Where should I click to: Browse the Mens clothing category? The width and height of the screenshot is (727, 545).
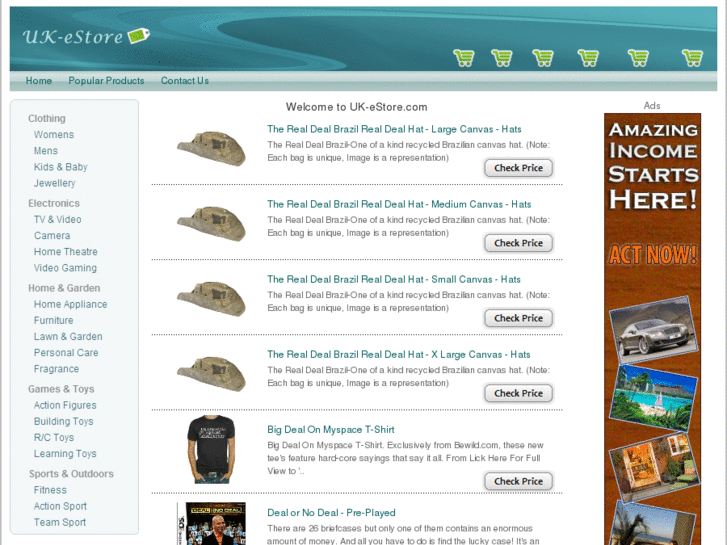[46, 151]
